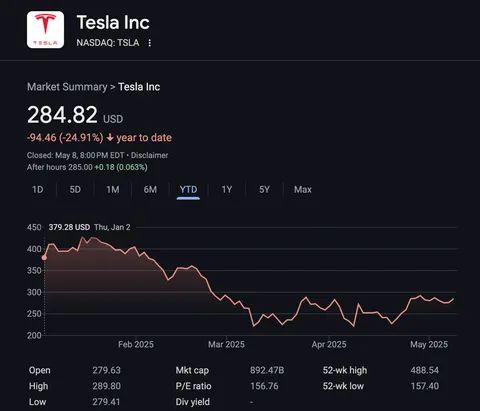The height and width of the screenshot is (411, 480).
Task: Click the NASDAQ: TSLA ticker text
Action: (108, 43)
